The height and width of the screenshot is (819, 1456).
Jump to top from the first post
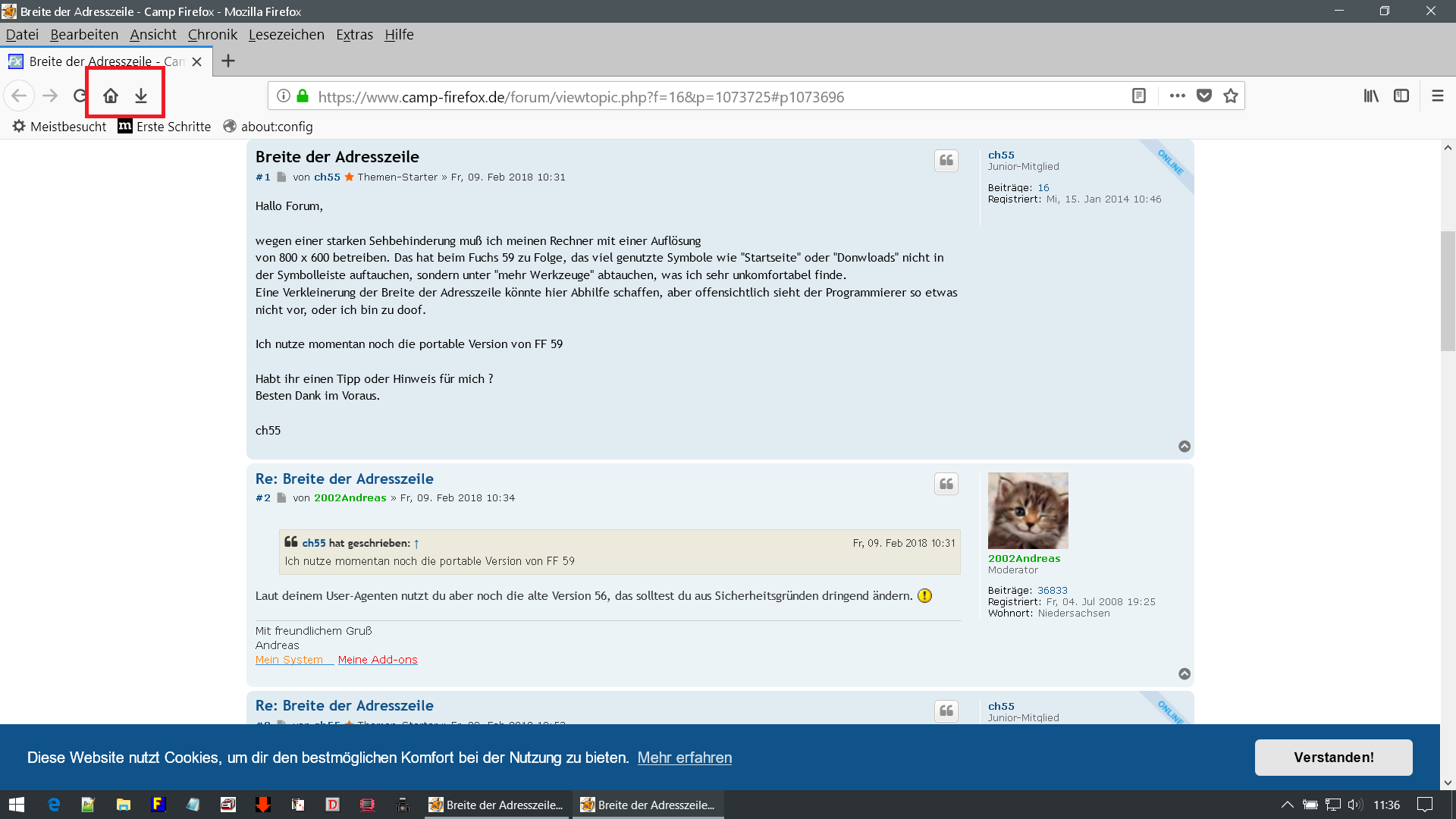[x=1185, y=447]
